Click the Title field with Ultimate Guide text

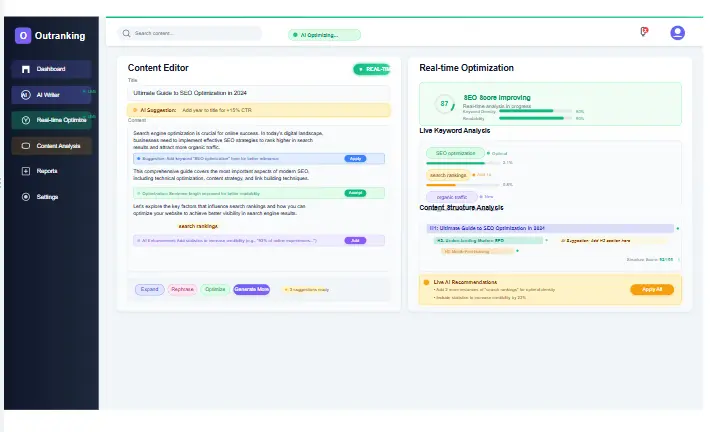259,93
